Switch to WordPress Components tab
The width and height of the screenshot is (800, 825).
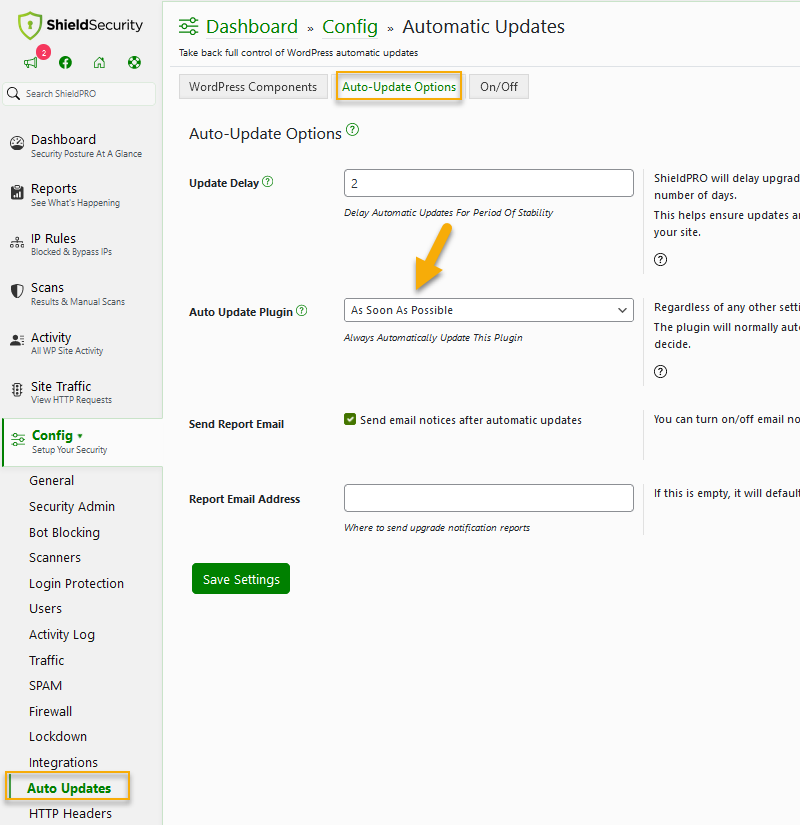click(253, 87)
